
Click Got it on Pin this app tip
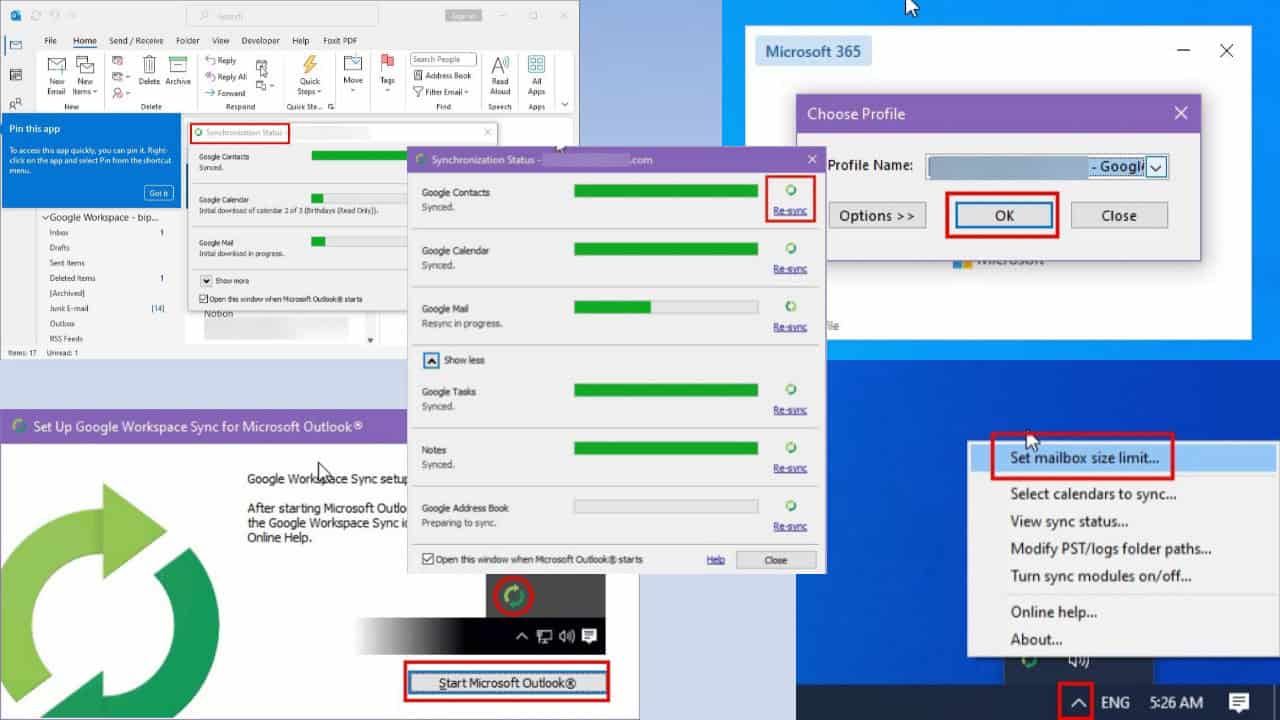[159, 193]
